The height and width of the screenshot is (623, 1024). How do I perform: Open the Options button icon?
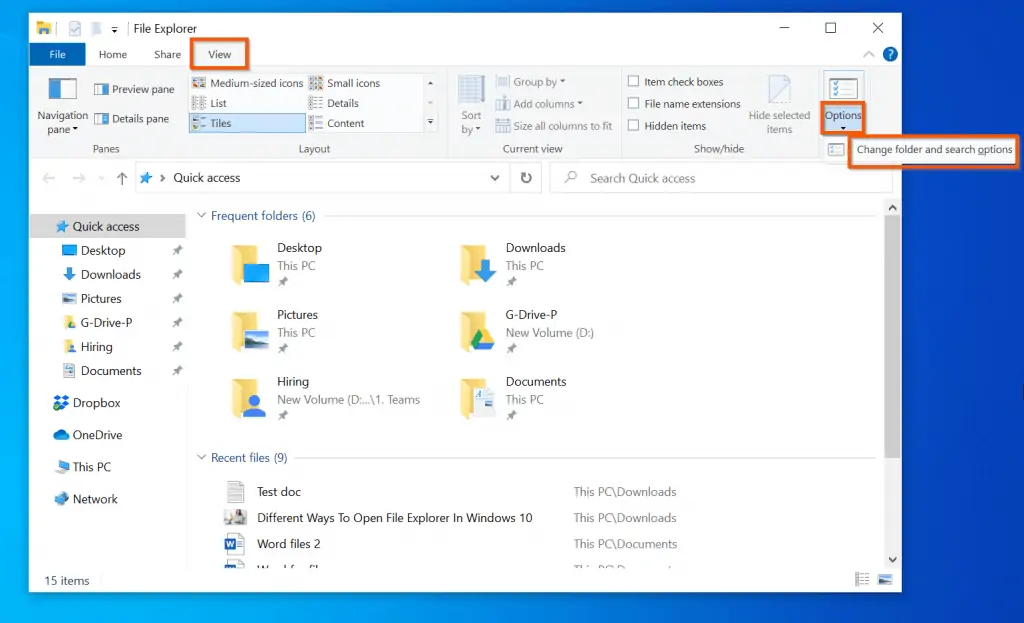point(843,89)
